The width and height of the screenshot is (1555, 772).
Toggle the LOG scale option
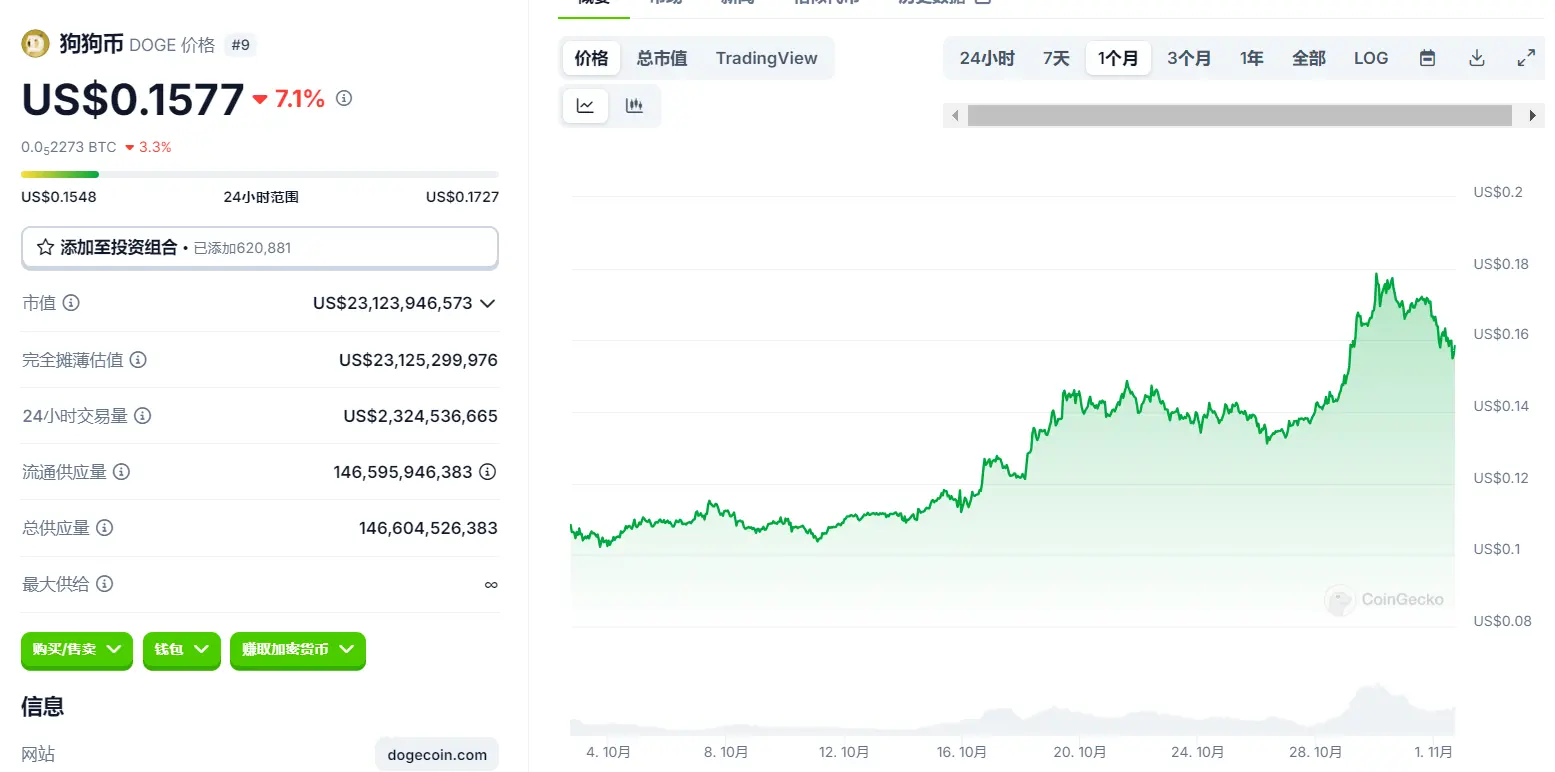tap(1371, 58)
